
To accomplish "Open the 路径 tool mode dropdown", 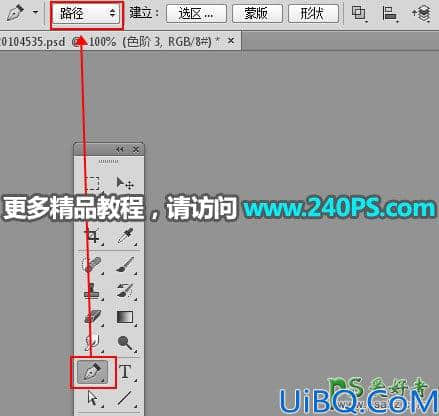I will tap(86, 14).
